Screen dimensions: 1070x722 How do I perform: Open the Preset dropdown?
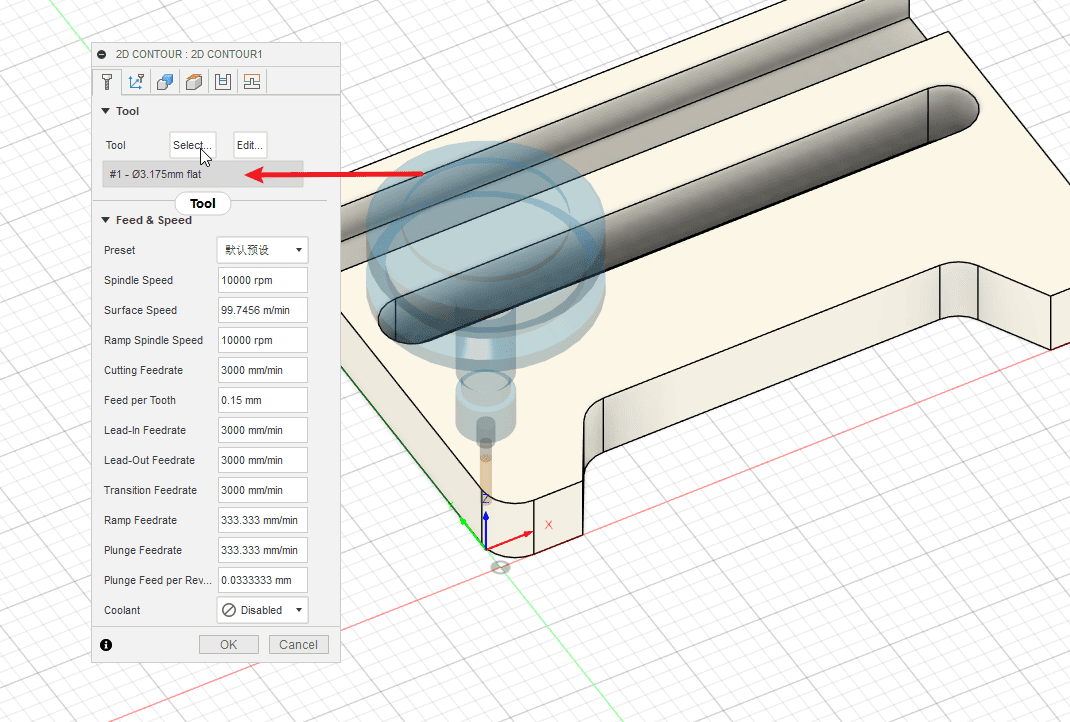pos(262,250)
